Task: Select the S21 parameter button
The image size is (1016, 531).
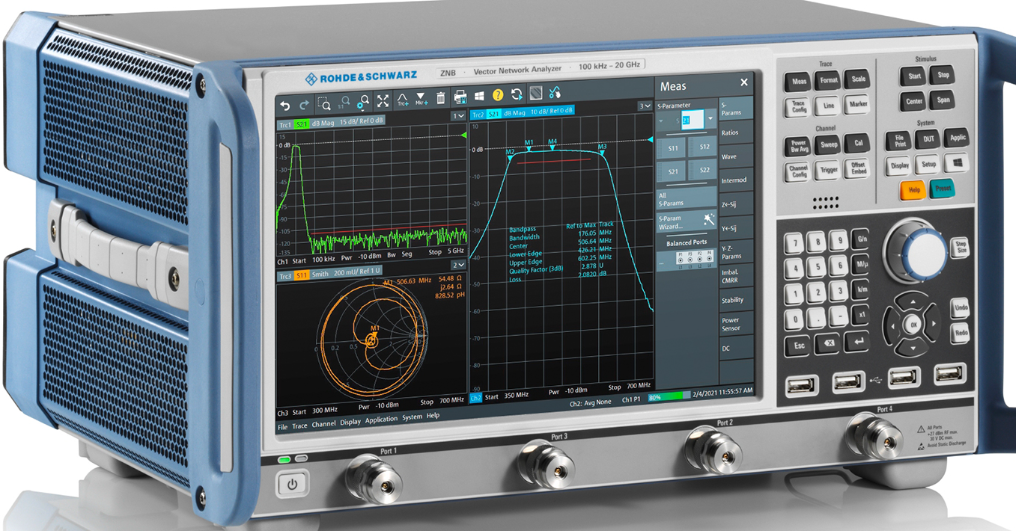Action: point(672,172)
